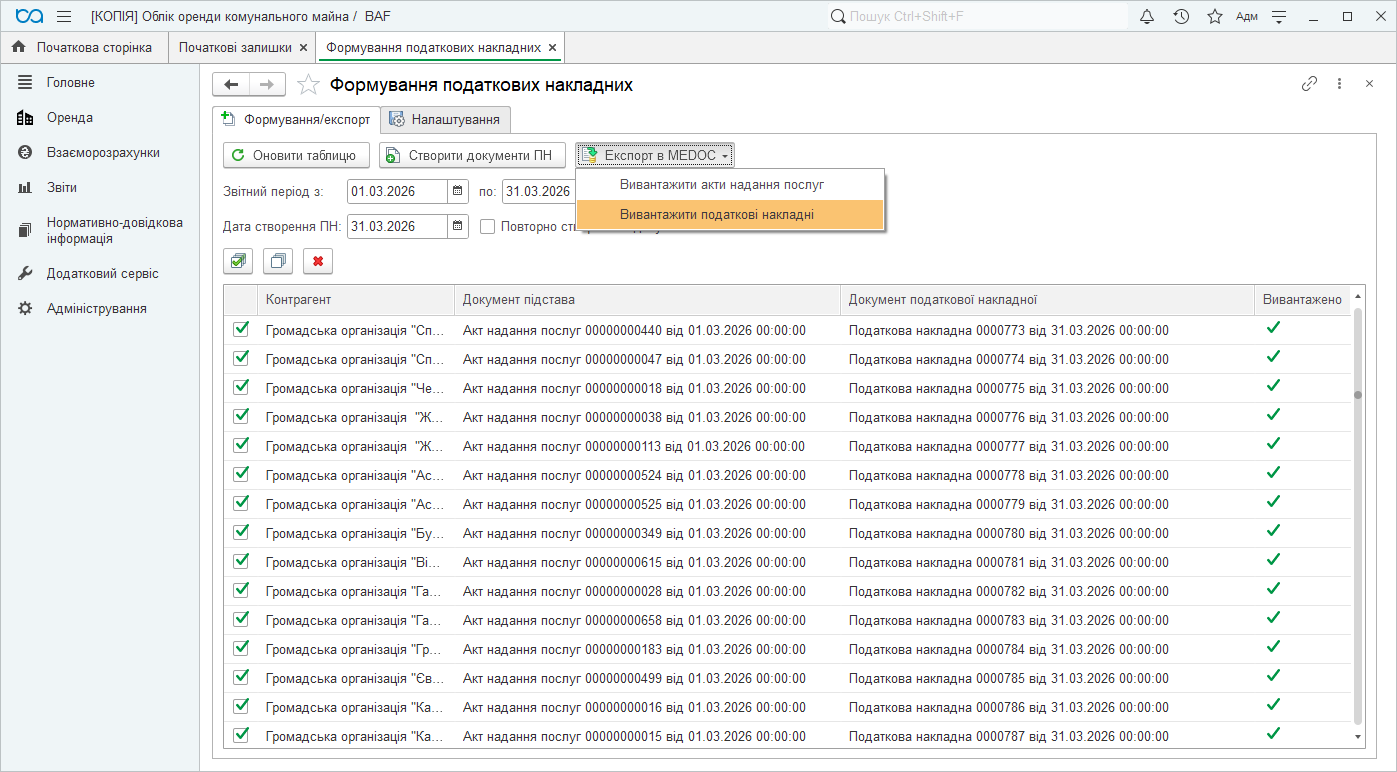
Task: Click the uncheck all rows icon
Action: coord(278,261)
